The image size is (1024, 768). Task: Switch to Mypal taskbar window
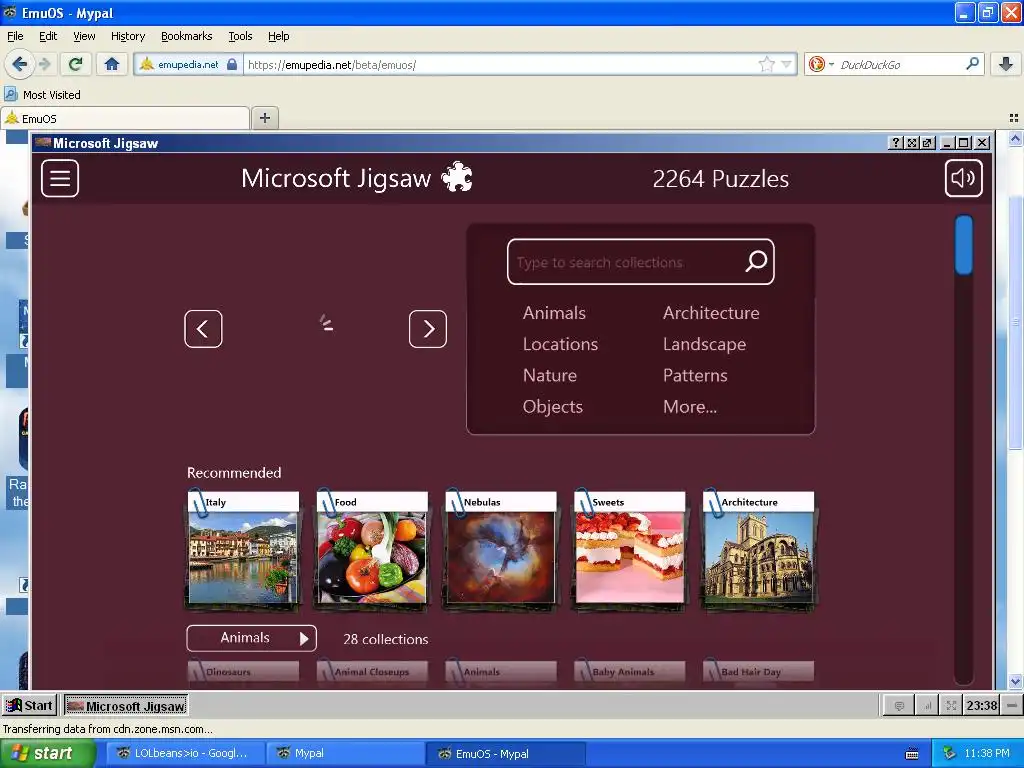point(344,754)
